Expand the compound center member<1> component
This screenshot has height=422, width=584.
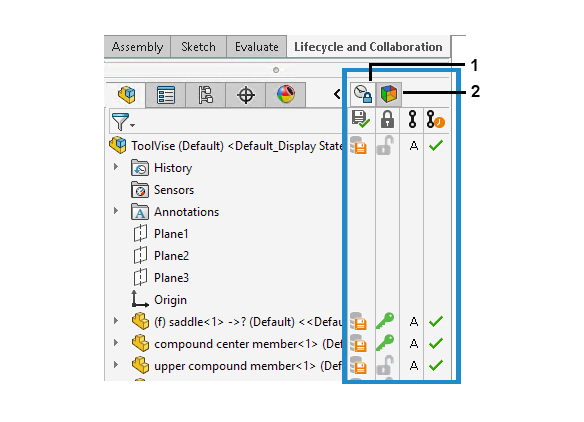(x=116, y=343)
